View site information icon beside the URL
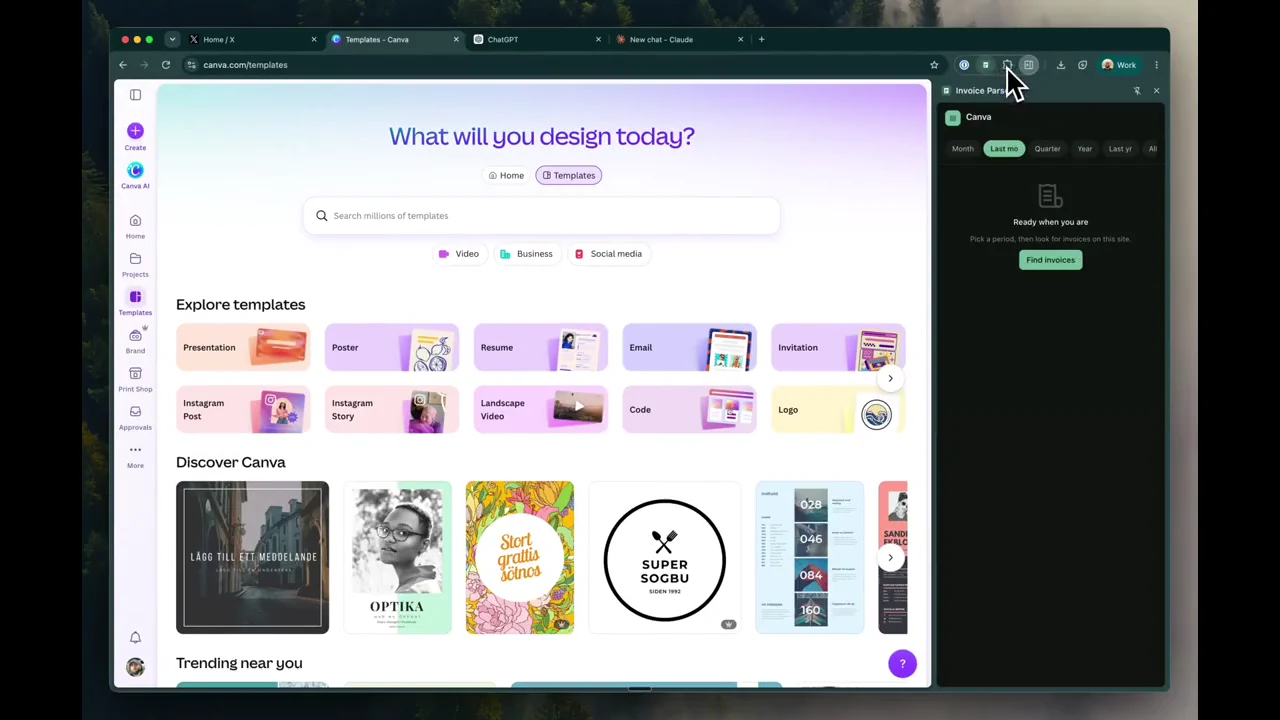This screenshot has width=1280, height=720. [x=191, y=65]
